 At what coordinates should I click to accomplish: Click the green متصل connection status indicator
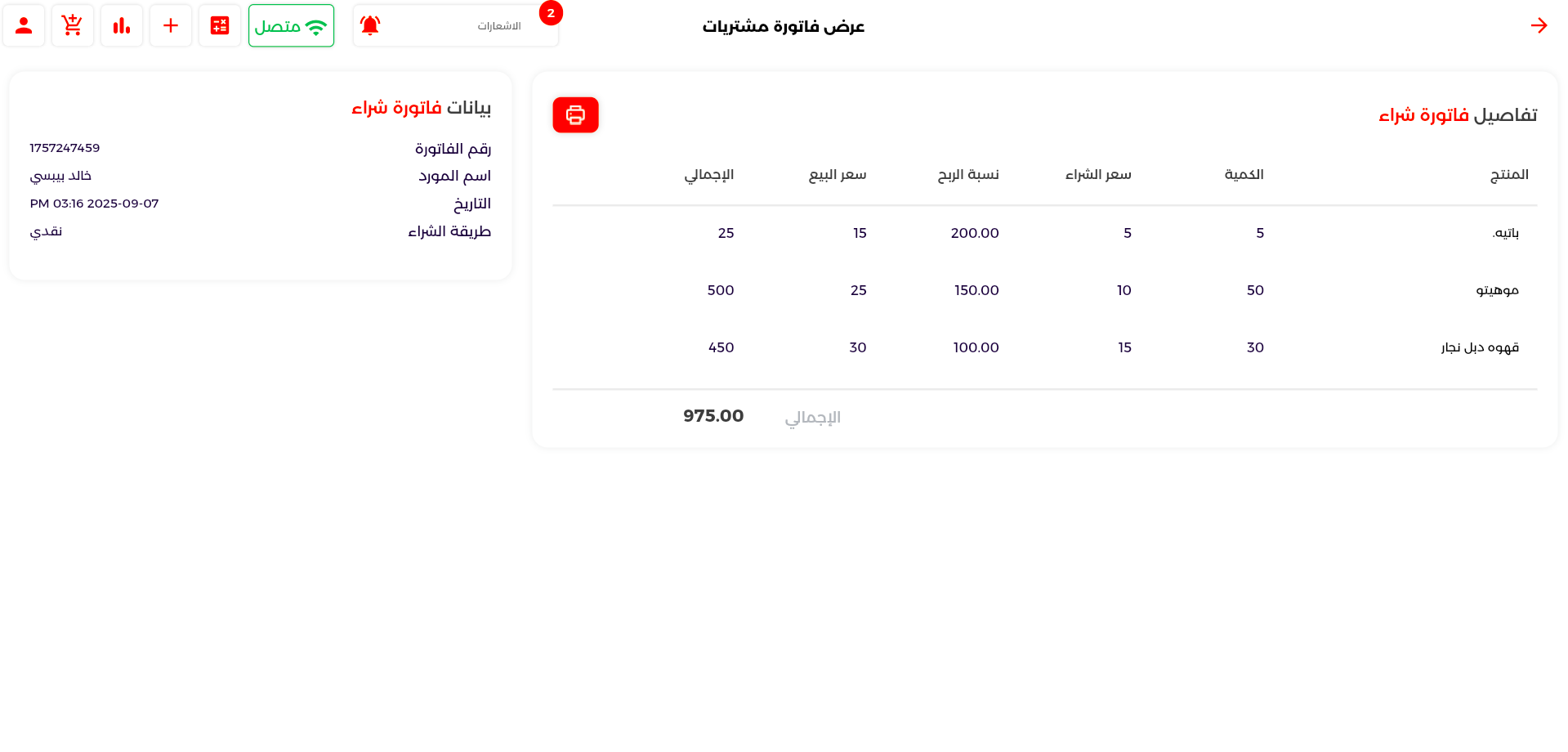tap(291, 25)
